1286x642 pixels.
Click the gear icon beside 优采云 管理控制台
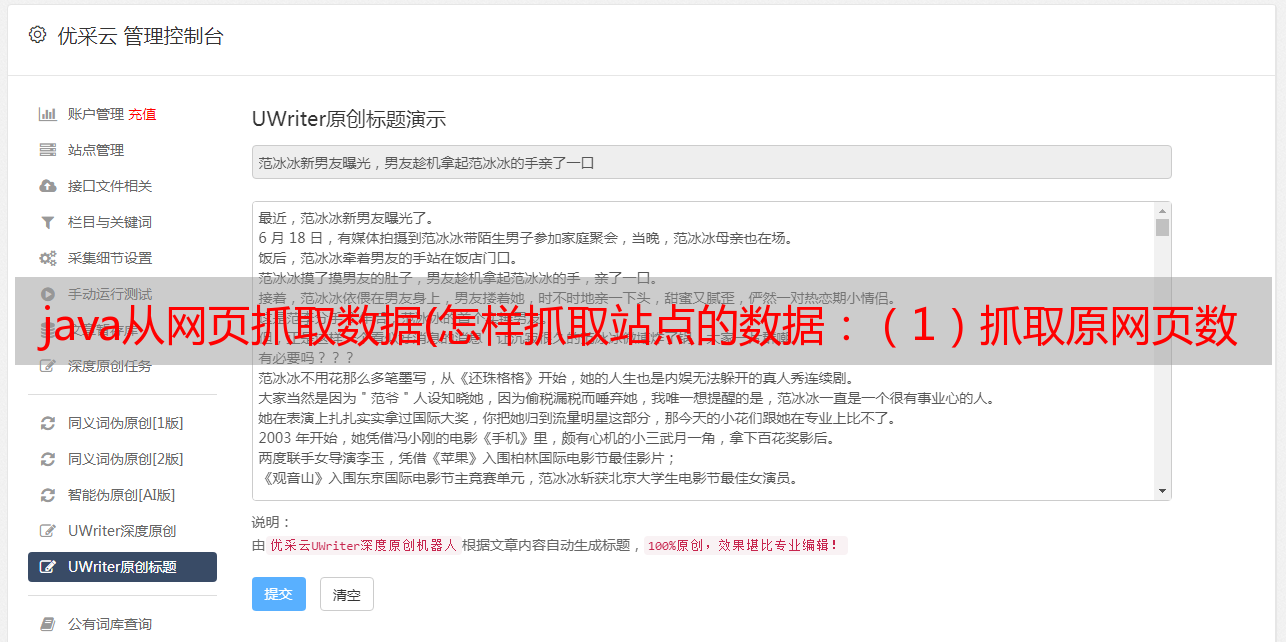coord(37,35)
